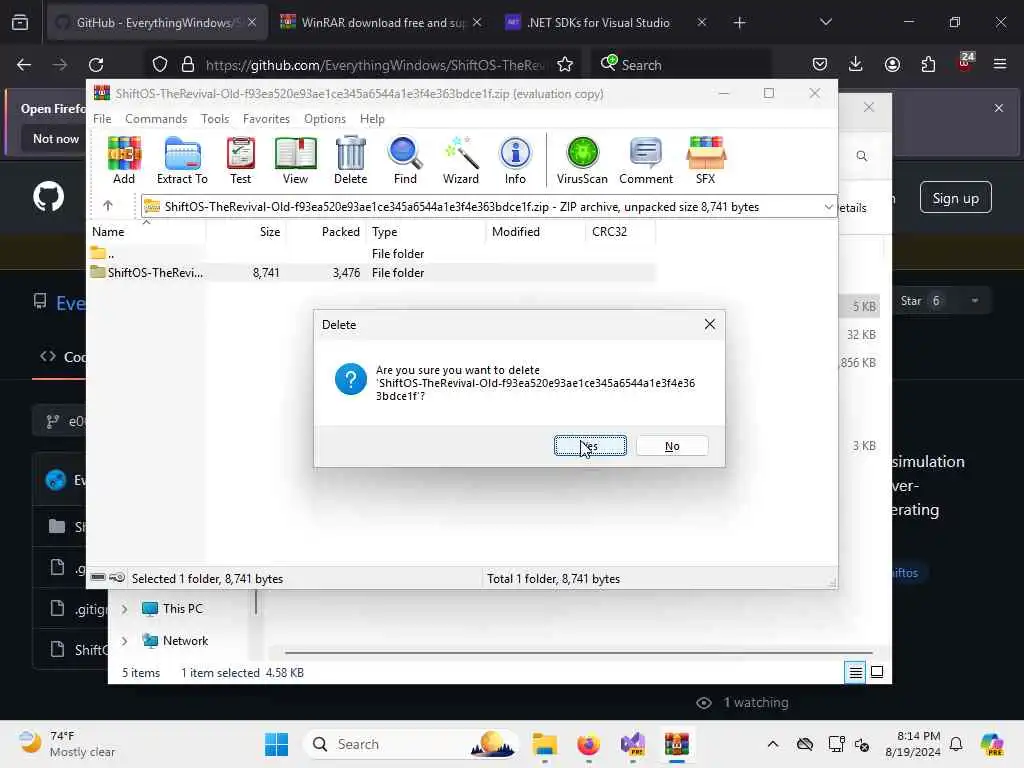Select the ShiftOS-TheRevi... folder row
The image size is (1024, 768).
(372, 273)
